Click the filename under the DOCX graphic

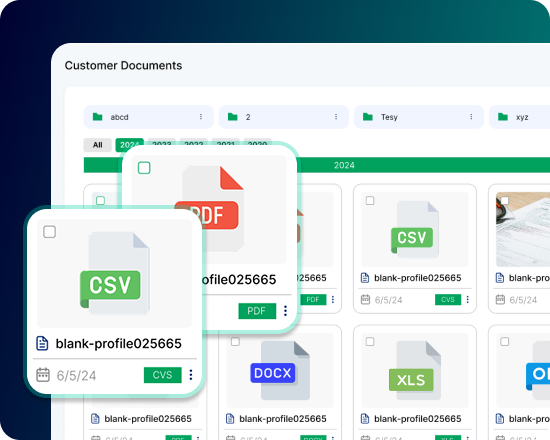click(283, 419)
